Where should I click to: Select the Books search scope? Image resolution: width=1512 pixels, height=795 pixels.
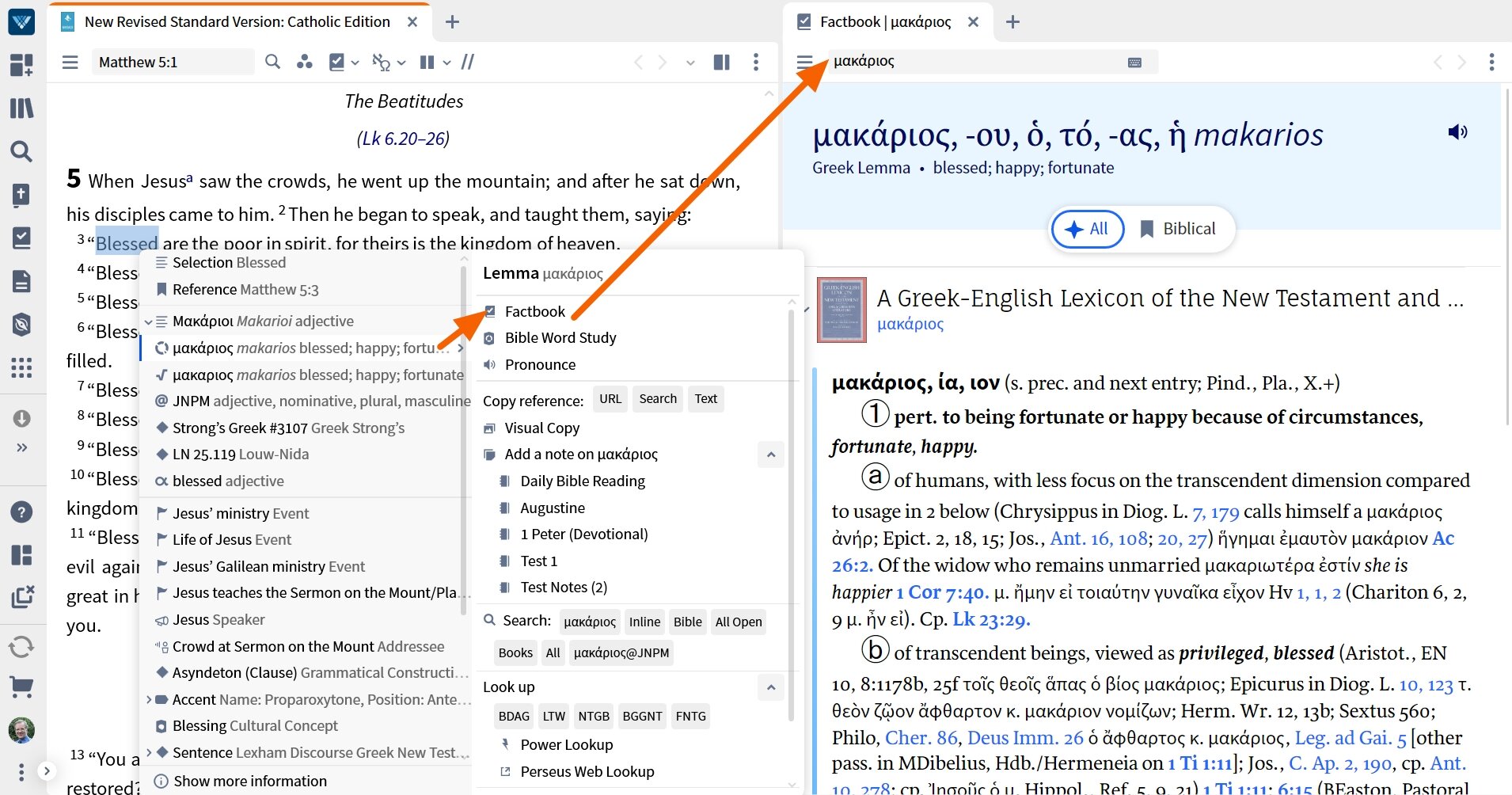(515, 653)
